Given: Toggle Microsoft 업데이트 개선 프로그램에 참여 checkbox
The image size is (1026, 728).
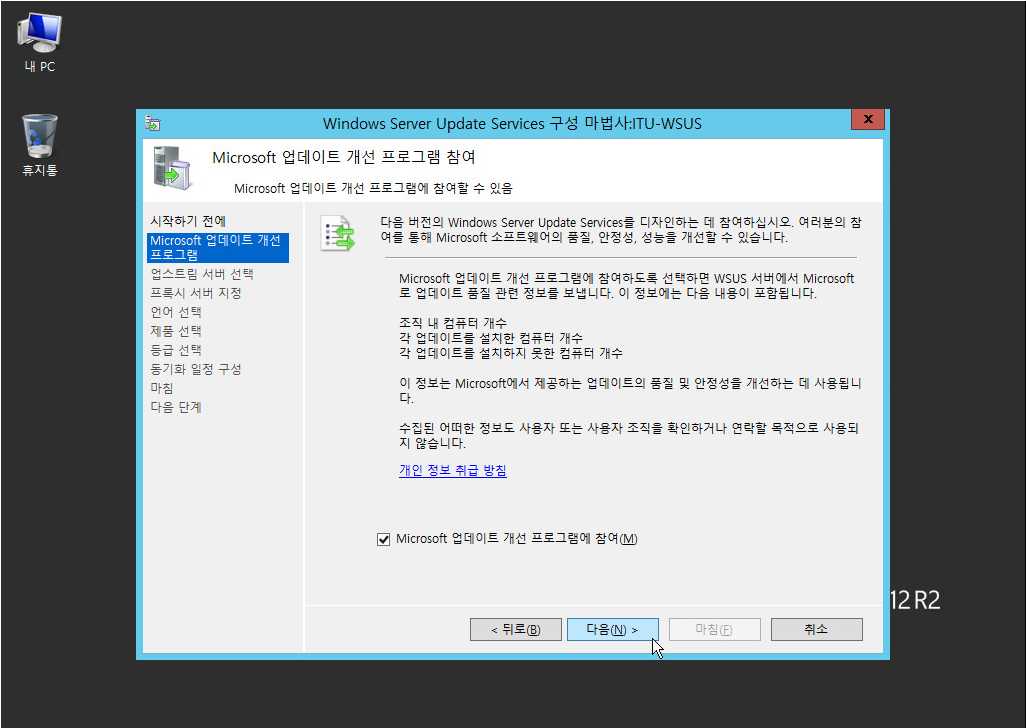Looking at the screenshot, I should click(383, 539).
